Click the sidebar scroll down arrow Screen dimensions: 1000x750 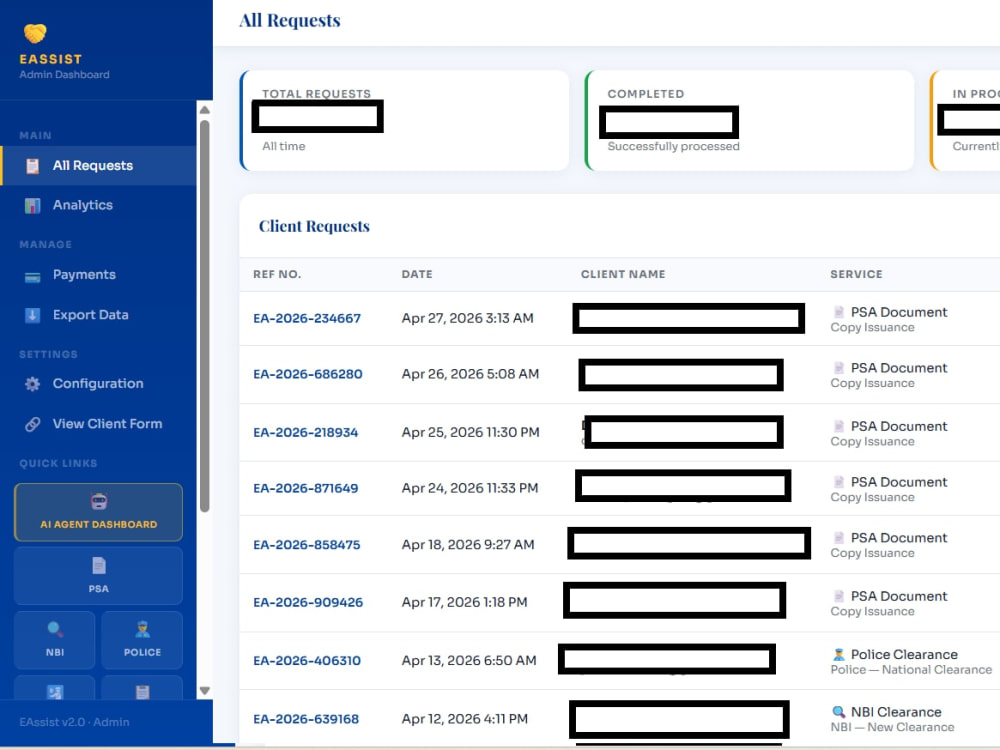205,691
